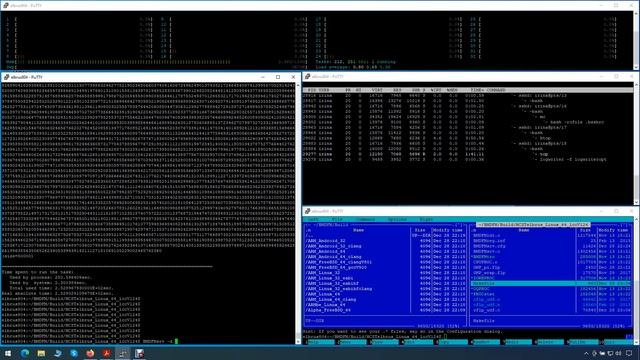Click the PuTTY icon of the process tree window

(x=307, y=77)
